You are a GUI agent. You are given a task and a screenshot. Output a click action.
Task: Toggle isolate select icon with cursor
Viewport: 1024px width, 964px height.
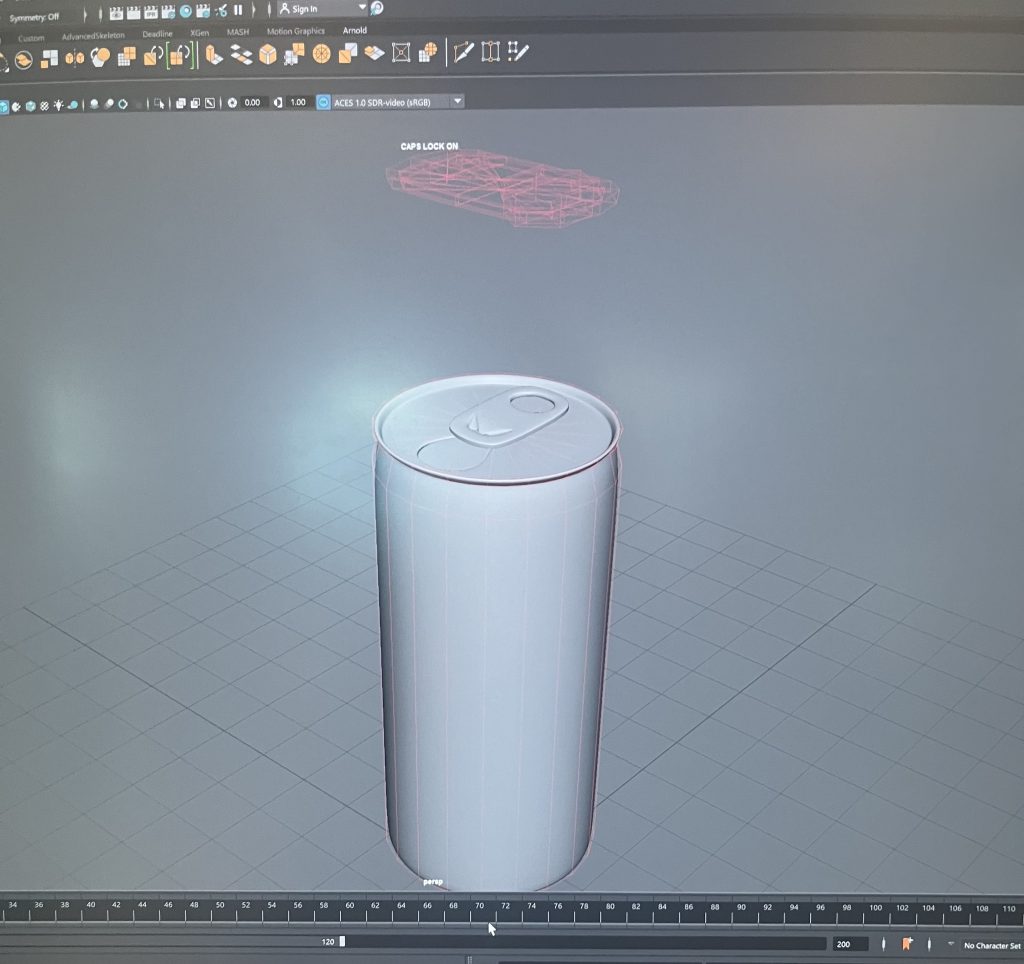pyautogui.click(x=159, y=104)
